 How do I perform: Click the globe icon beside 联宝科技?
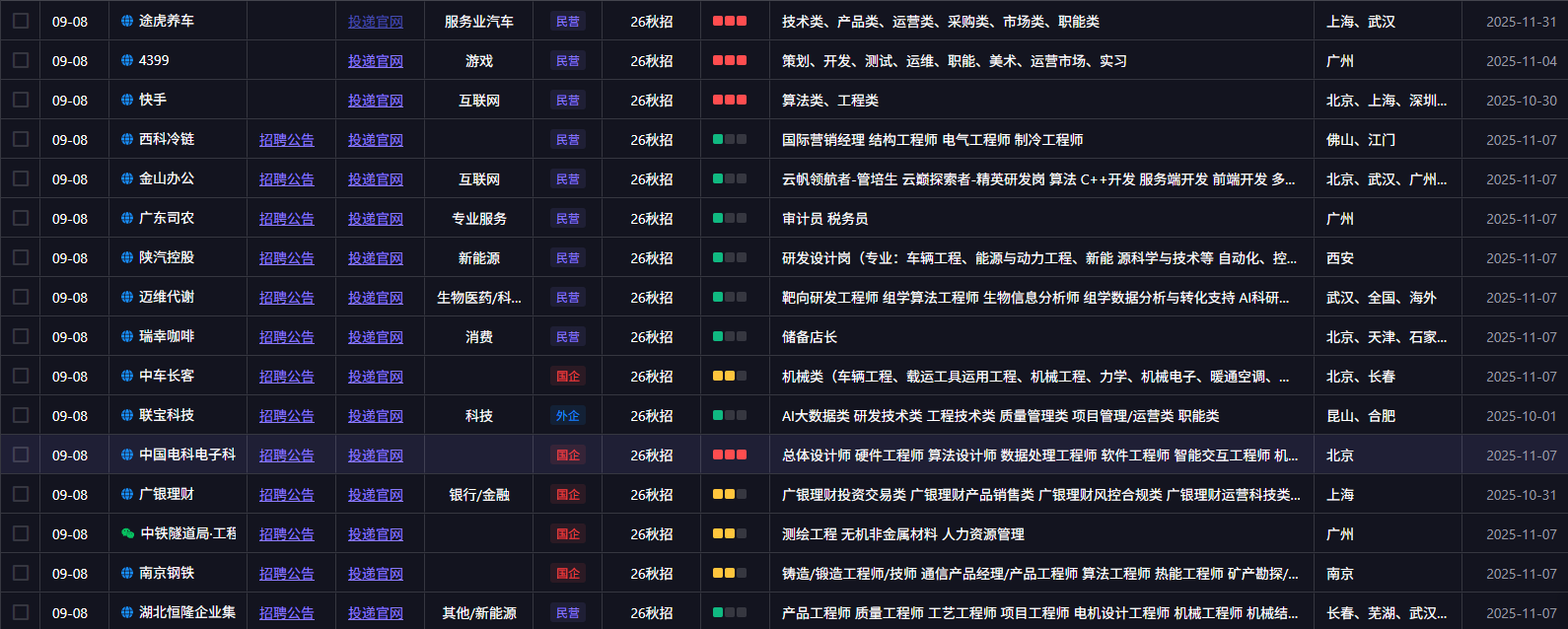click(127, 415)
